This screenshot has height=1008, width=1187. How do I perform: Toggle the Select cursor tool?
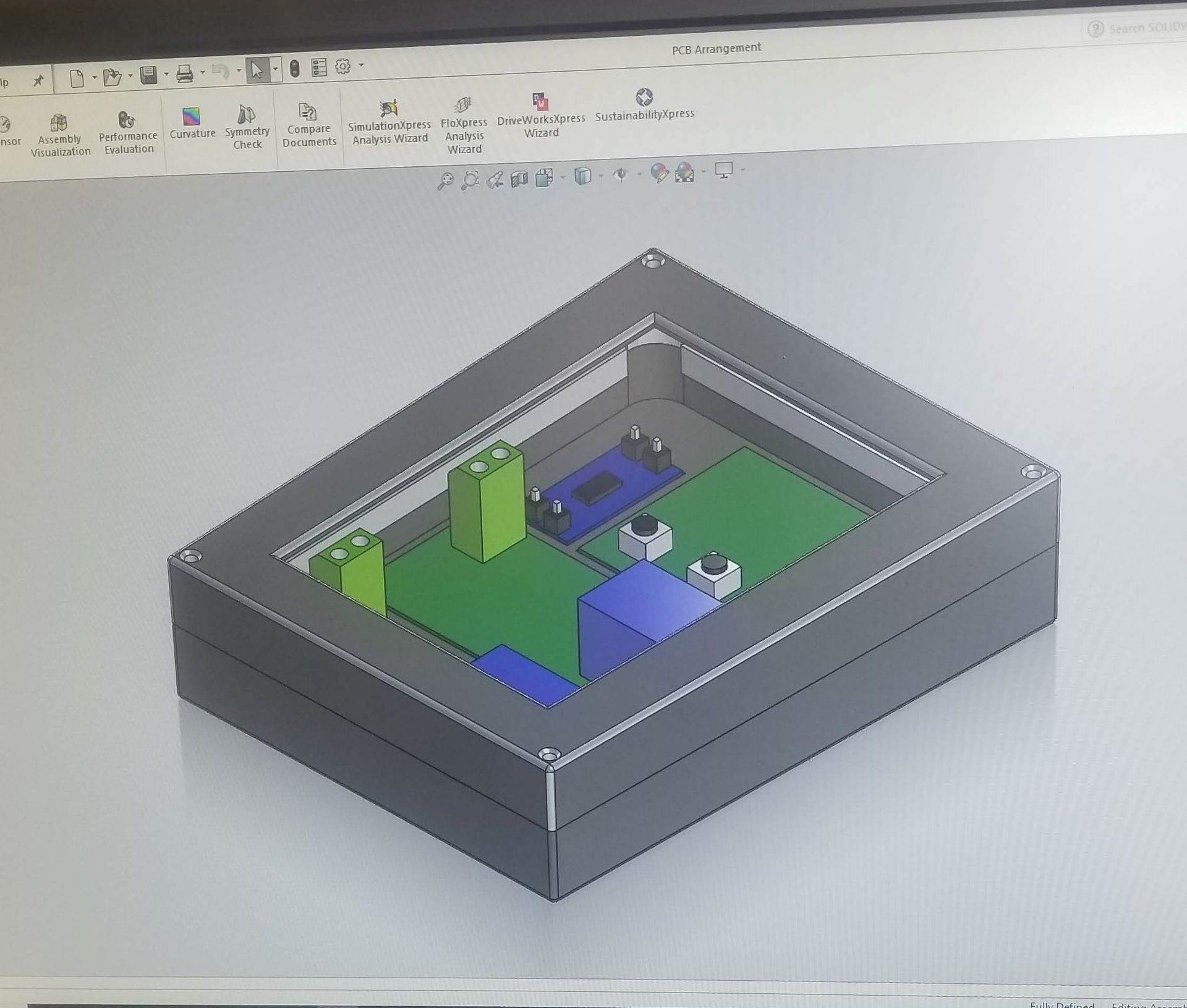pos(257,70)
